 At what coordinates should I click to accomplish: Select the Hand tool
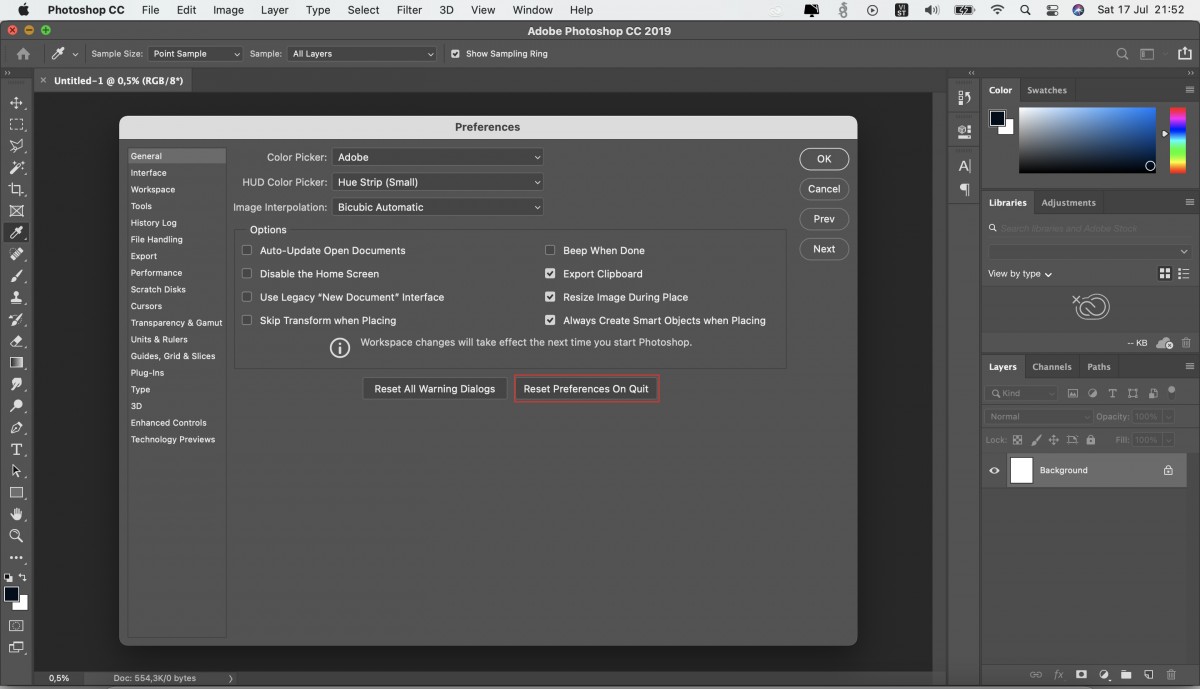(x=16, y=514)
